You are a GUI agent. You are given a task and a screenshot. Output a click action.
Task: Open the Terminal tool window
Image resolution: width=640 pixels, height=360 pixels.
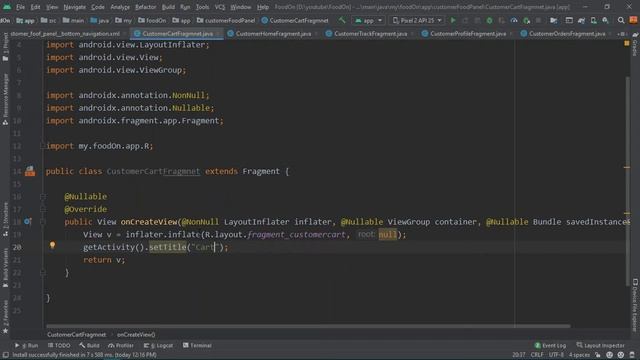197,345
